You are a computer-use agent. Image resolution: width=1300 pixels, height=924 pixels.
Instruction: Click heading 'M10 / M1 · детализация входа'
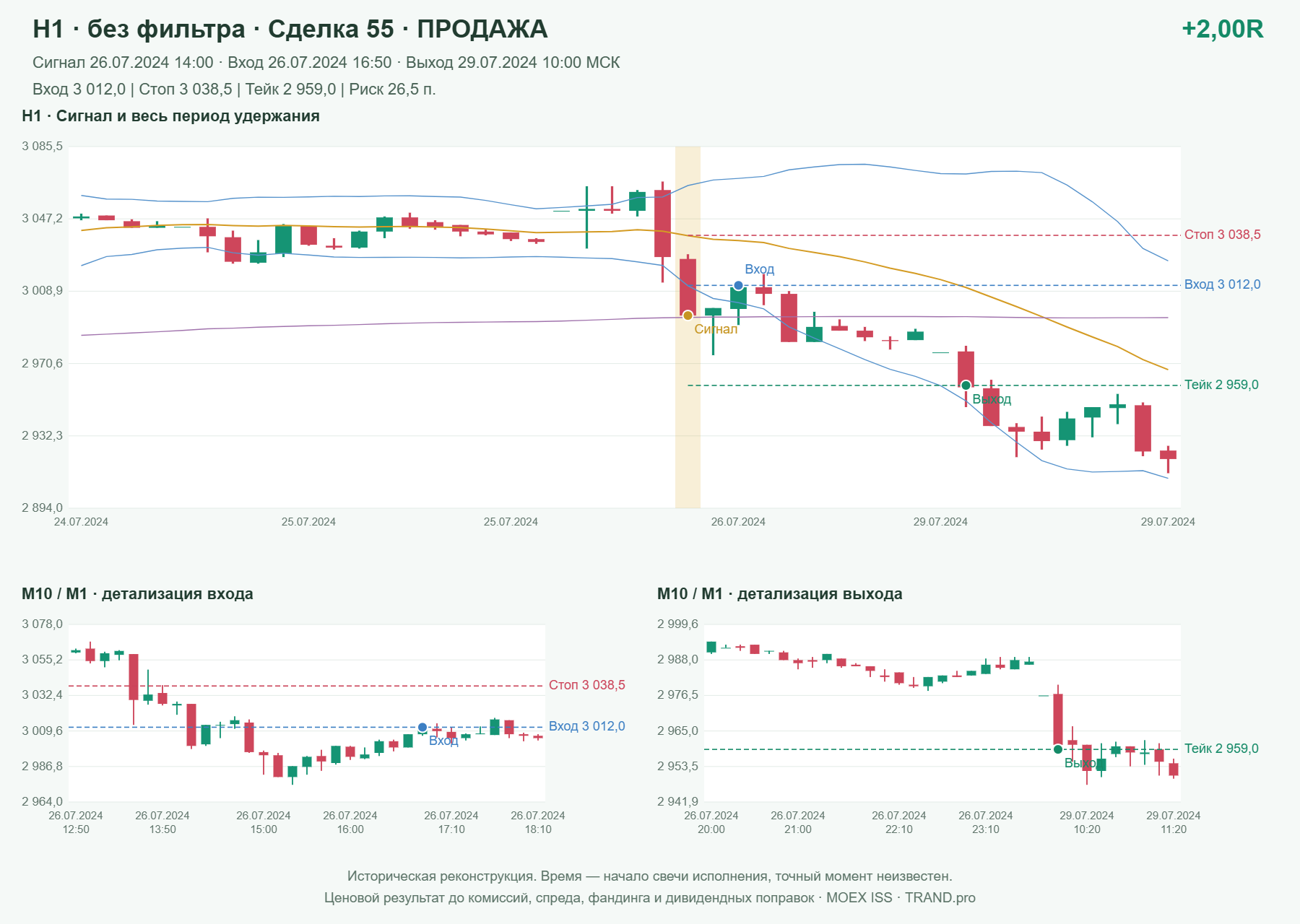[137, 594]
